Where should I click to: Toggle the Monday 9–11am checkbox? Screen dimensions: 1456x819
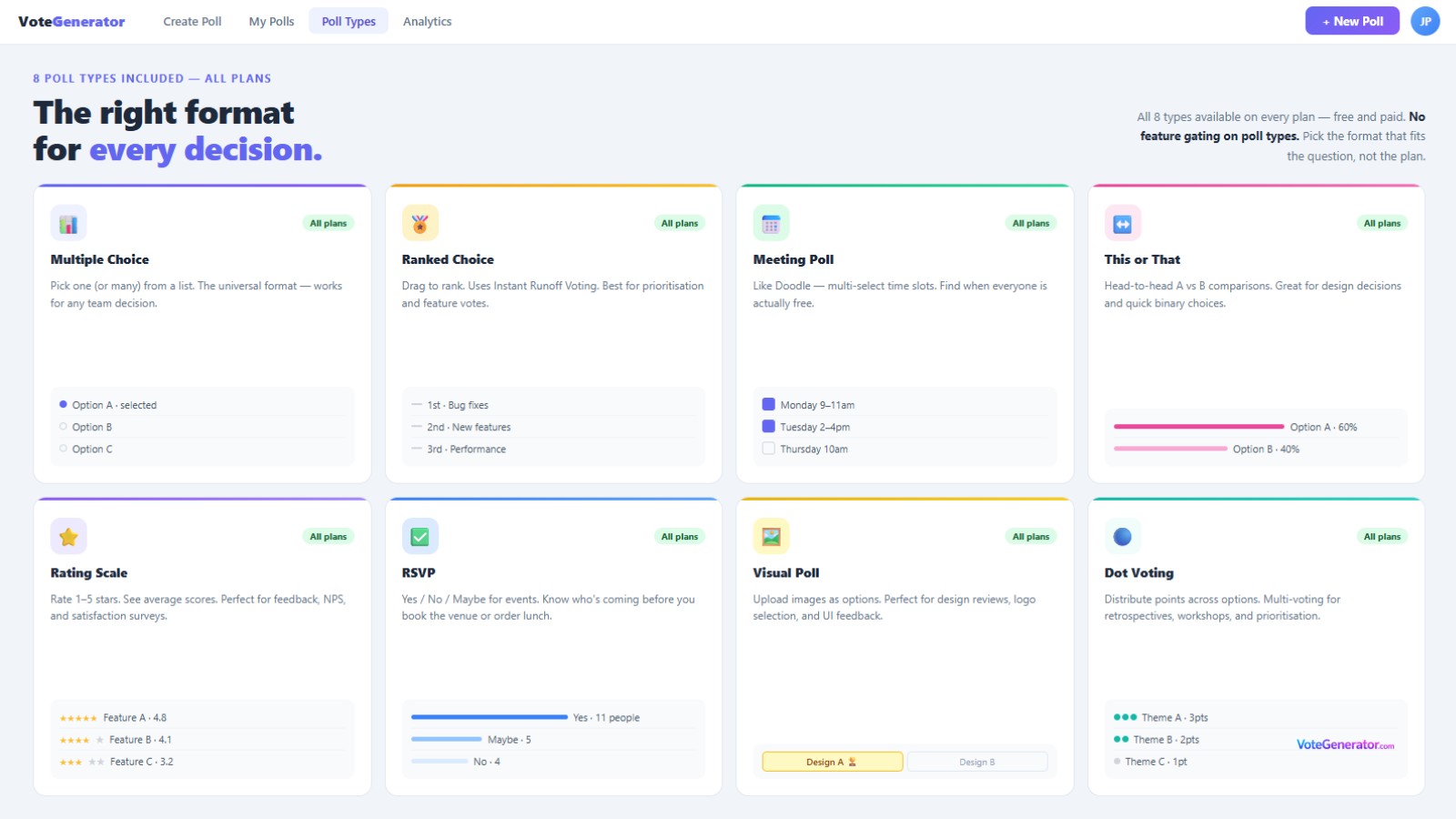click(768, 404)
